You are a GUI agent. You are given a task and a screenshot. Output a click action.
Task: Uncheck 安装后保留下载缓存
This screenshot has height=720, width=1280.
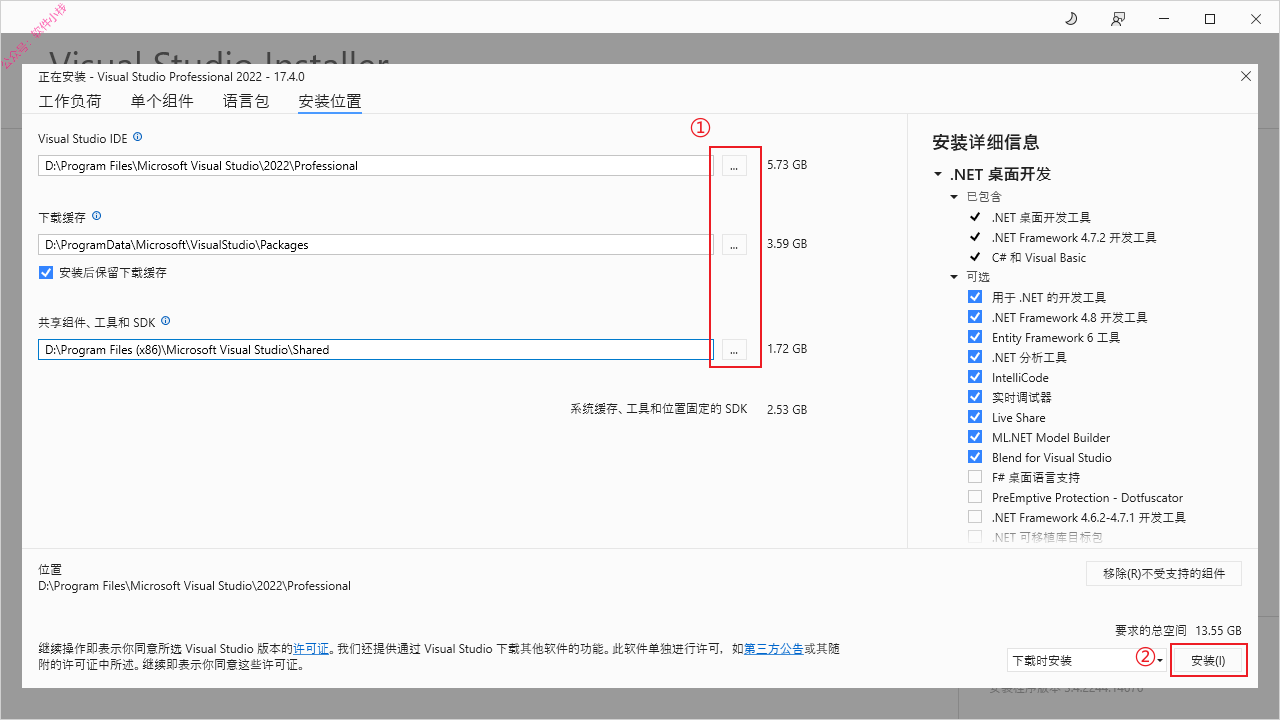pyautogui.click(x=46, y=272)
